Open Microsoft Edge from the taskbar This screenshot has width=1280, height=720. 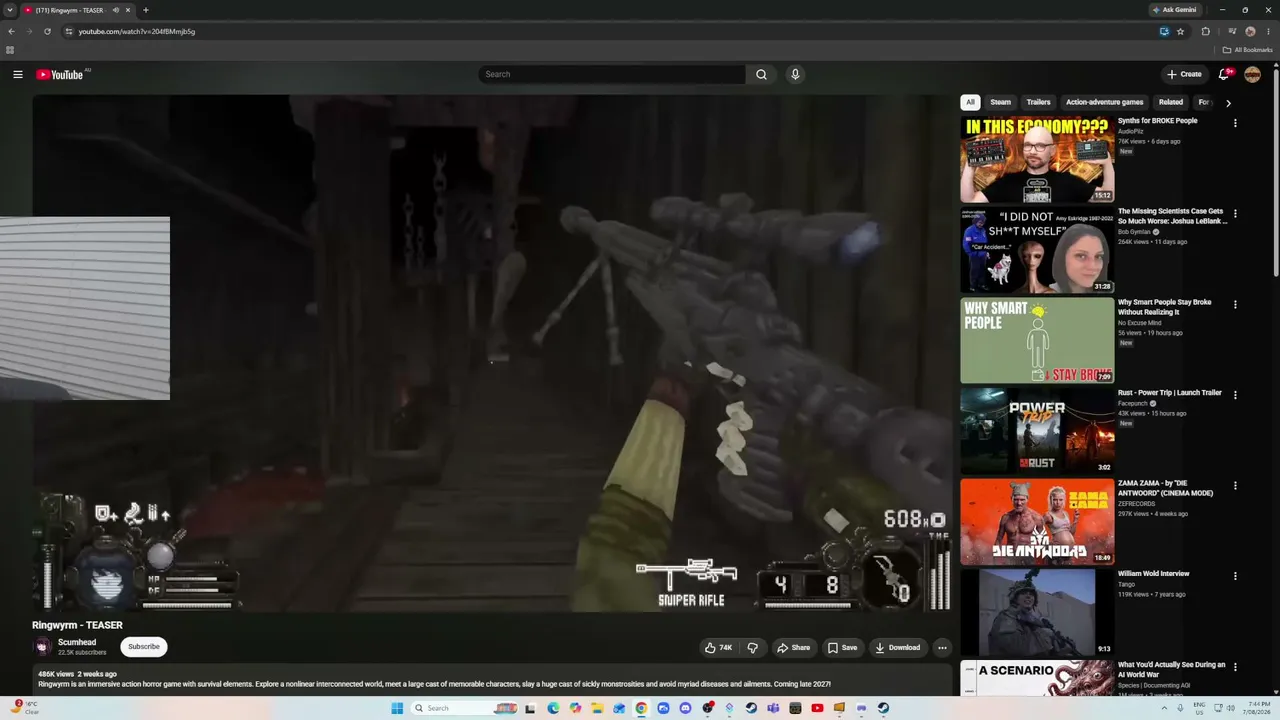[x=553, y=708]
